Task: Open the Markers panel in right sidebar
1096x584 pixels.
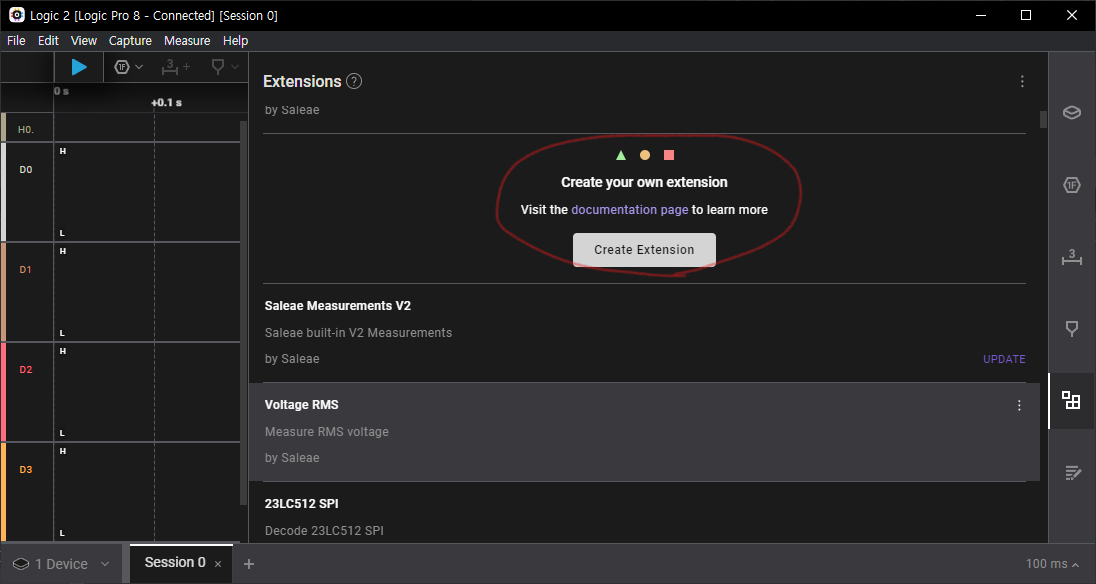Action: click(1072, 329)
